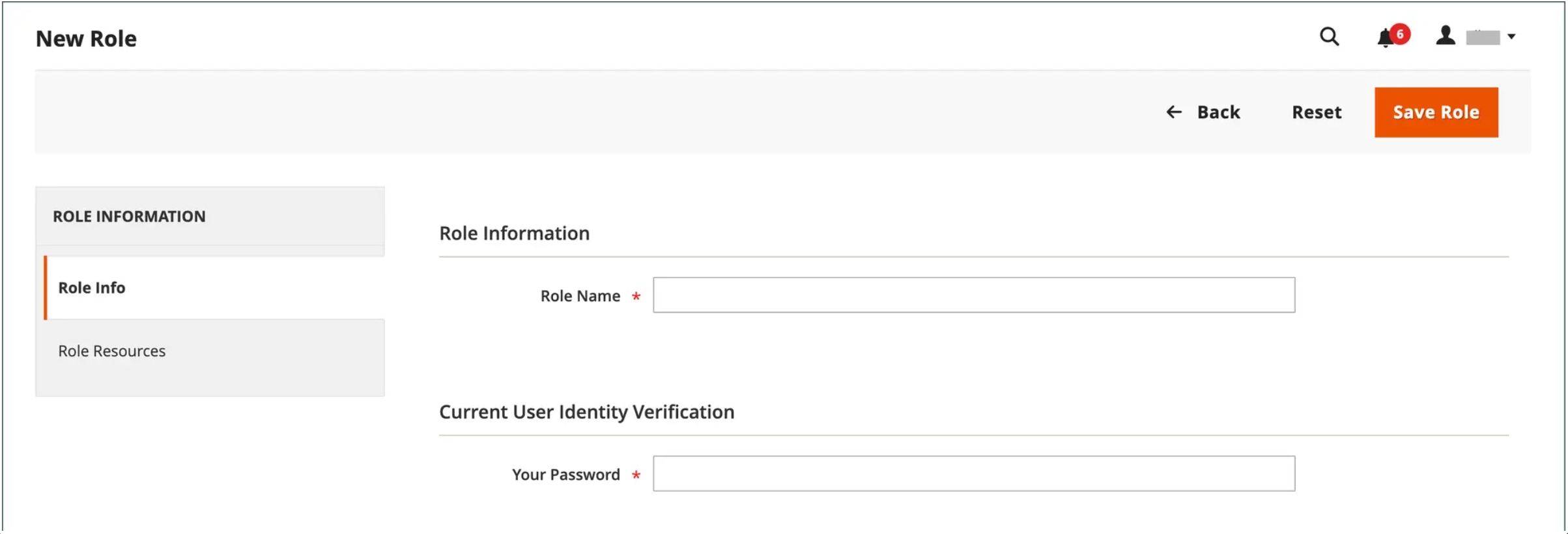Expand the account dropdown arrow
Image resolution: width=1568 pixels, height=534 pixels.
click(x=1511, y=37)
